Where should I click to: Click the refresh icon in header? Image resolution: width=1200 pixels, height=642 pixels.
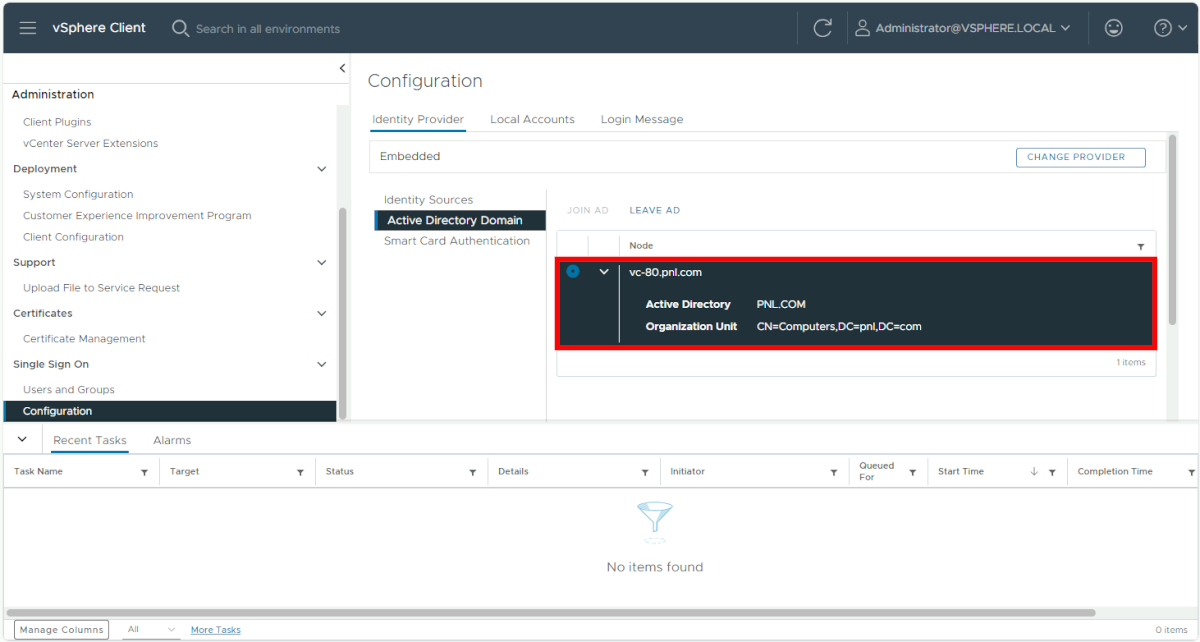pyautogui.click(x=823, y=28)
